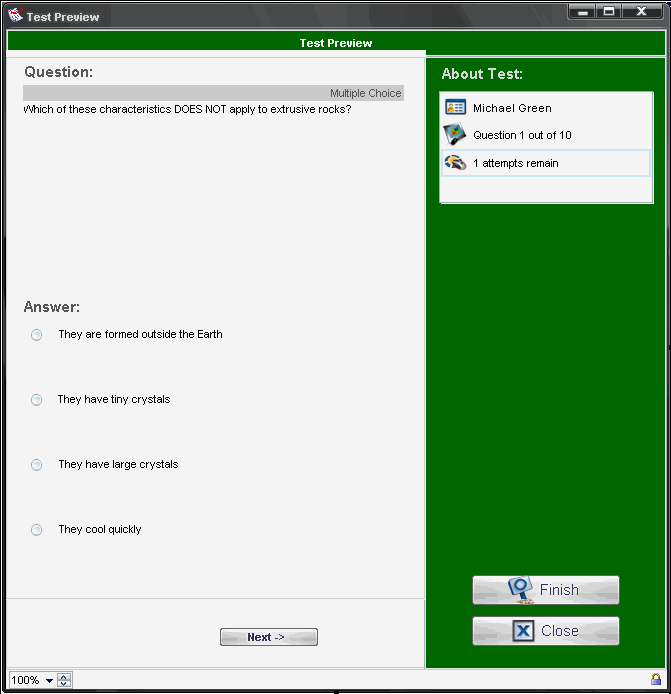
Task: Increase zoom using the stepper up arrow
Action: [x=65, y=677]
